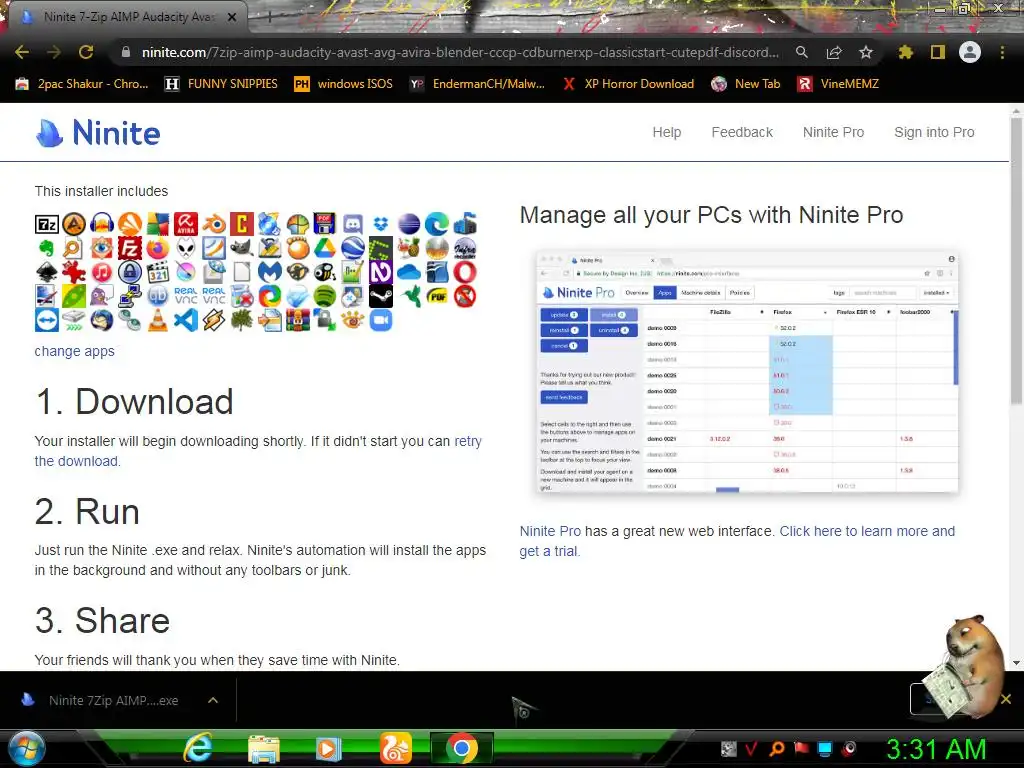Click the Zoom camera icon in the app list

pos(381,321)
